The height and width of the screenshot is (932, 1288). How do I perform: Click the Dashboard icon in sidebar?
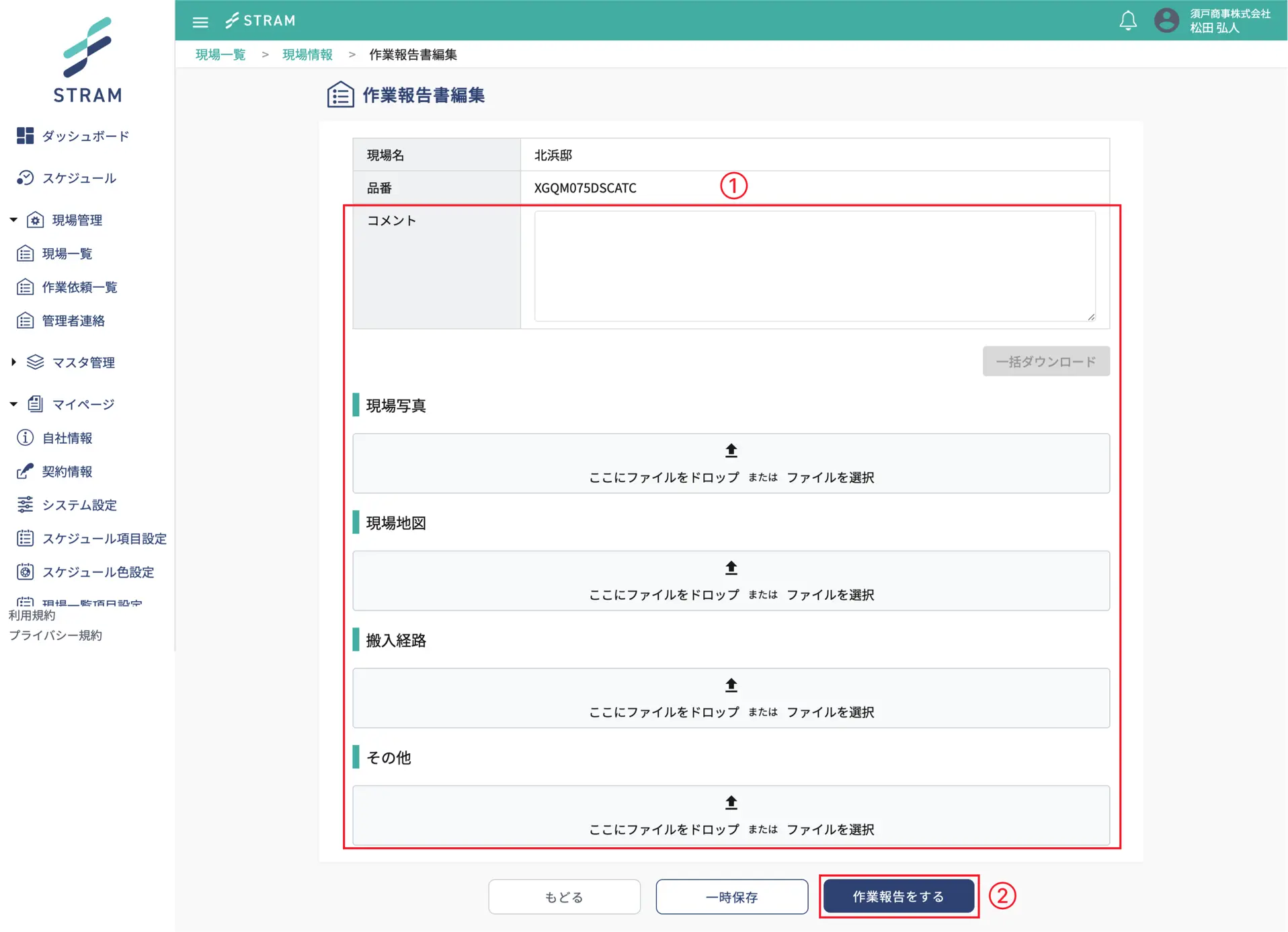(25, 136)
